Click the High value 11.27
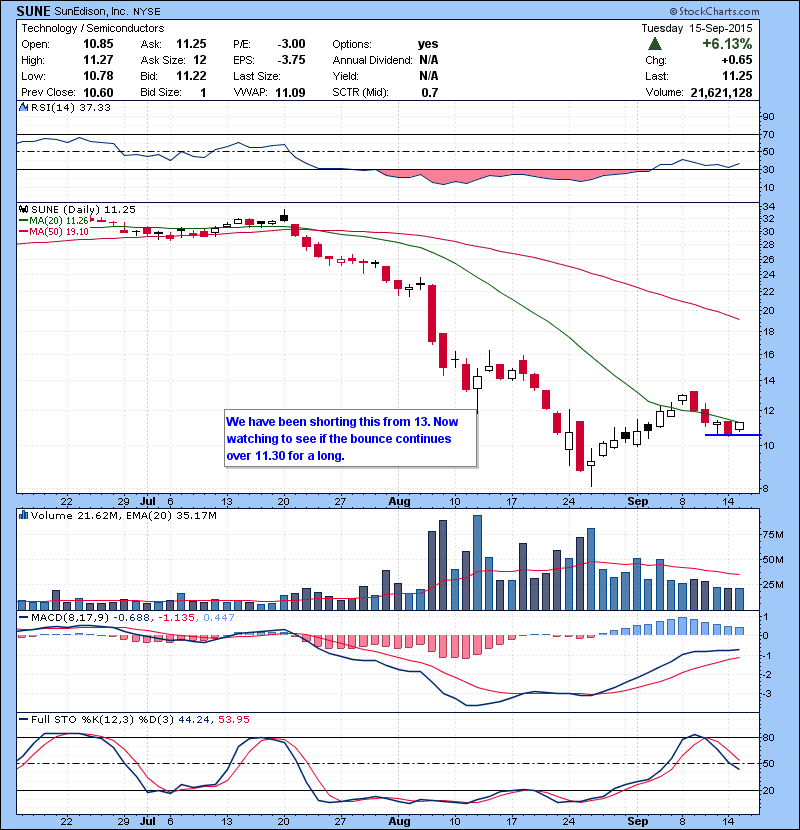This screenshot has width=800, height=830. [98, 60]
